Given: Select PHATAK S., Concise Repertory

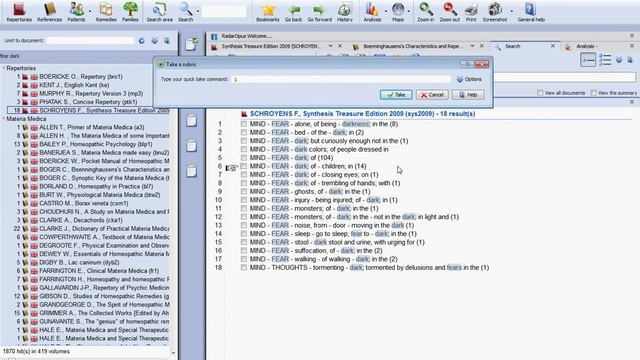Looking at the screenshot, I should 88,102.
